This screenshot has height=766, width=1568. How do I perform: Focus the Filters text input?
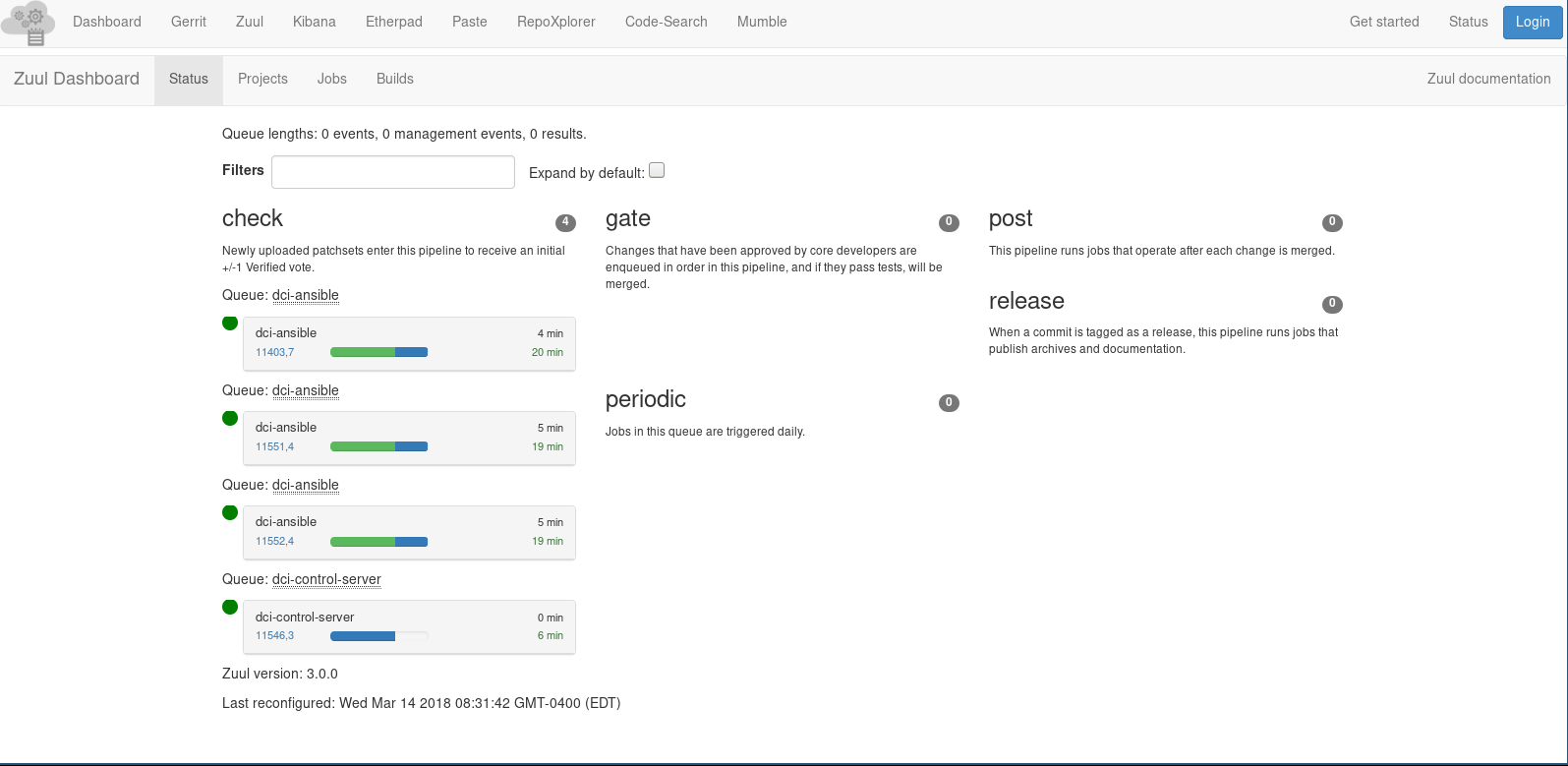coord(392,172)
